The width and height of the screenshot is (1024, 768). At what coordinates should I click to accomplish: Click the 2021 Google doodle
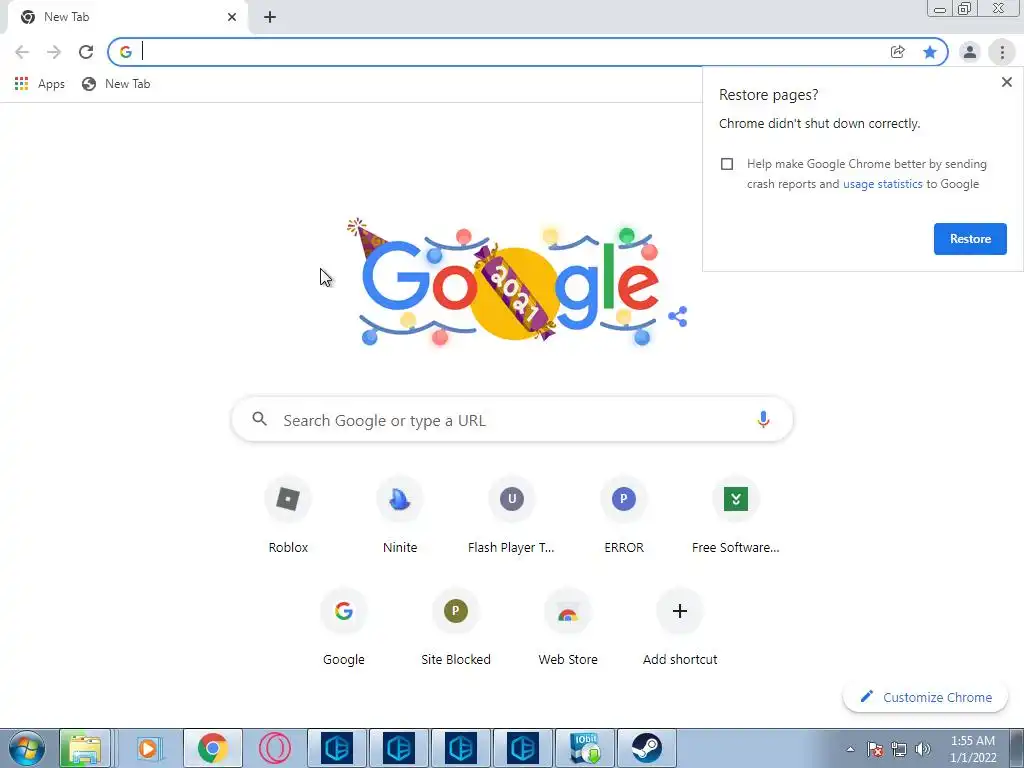tap(511, 282)
